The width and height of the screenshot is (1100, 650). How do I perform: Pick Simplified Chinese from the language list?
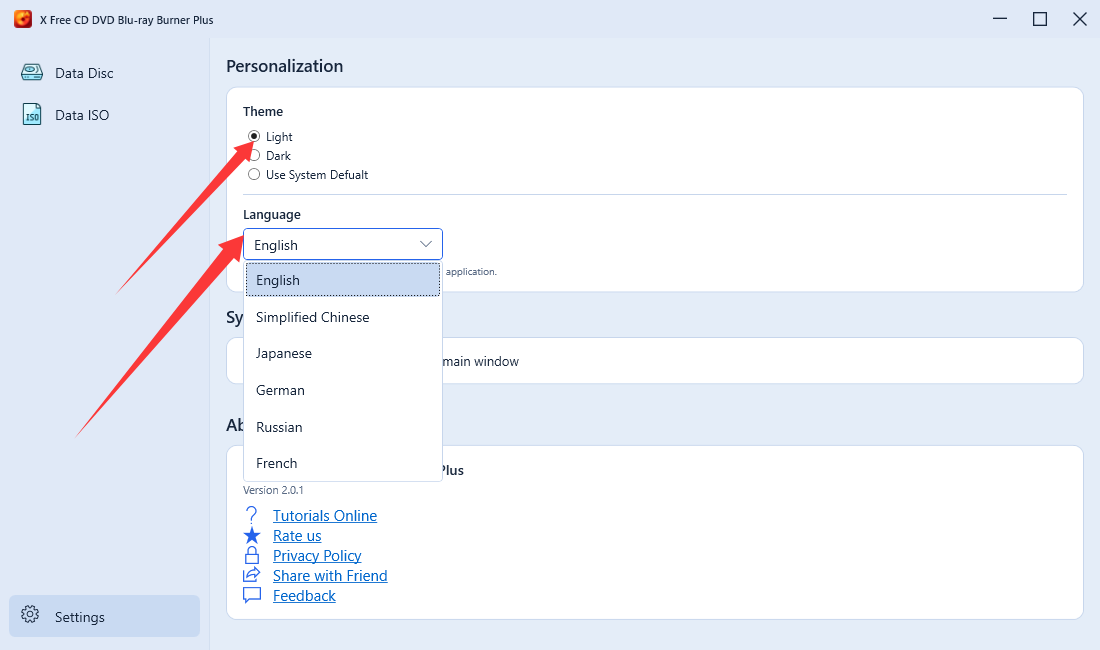[x=342, y=317]
